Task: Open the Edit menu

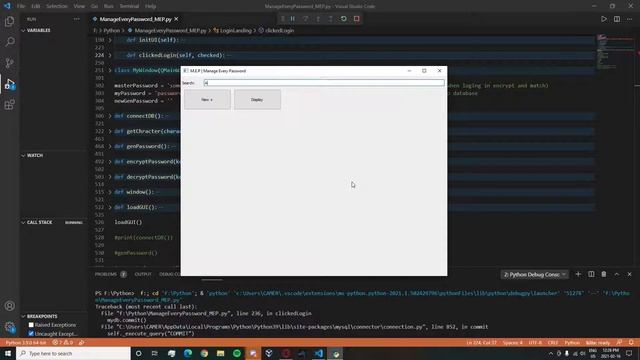Action: point(36,6)
